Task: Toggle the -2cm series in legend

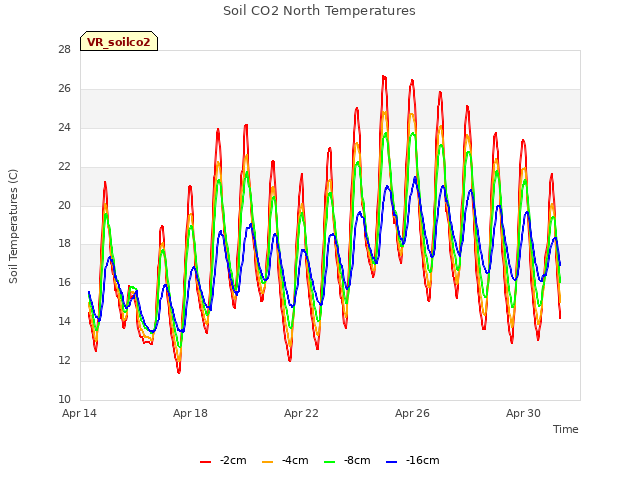Action: point(223,460)
